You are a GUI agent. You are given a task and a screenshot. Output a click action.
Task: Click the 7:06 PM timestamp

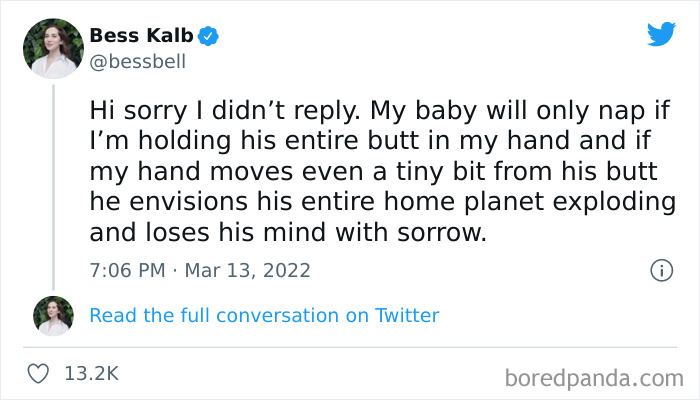[x=124, y=270]
